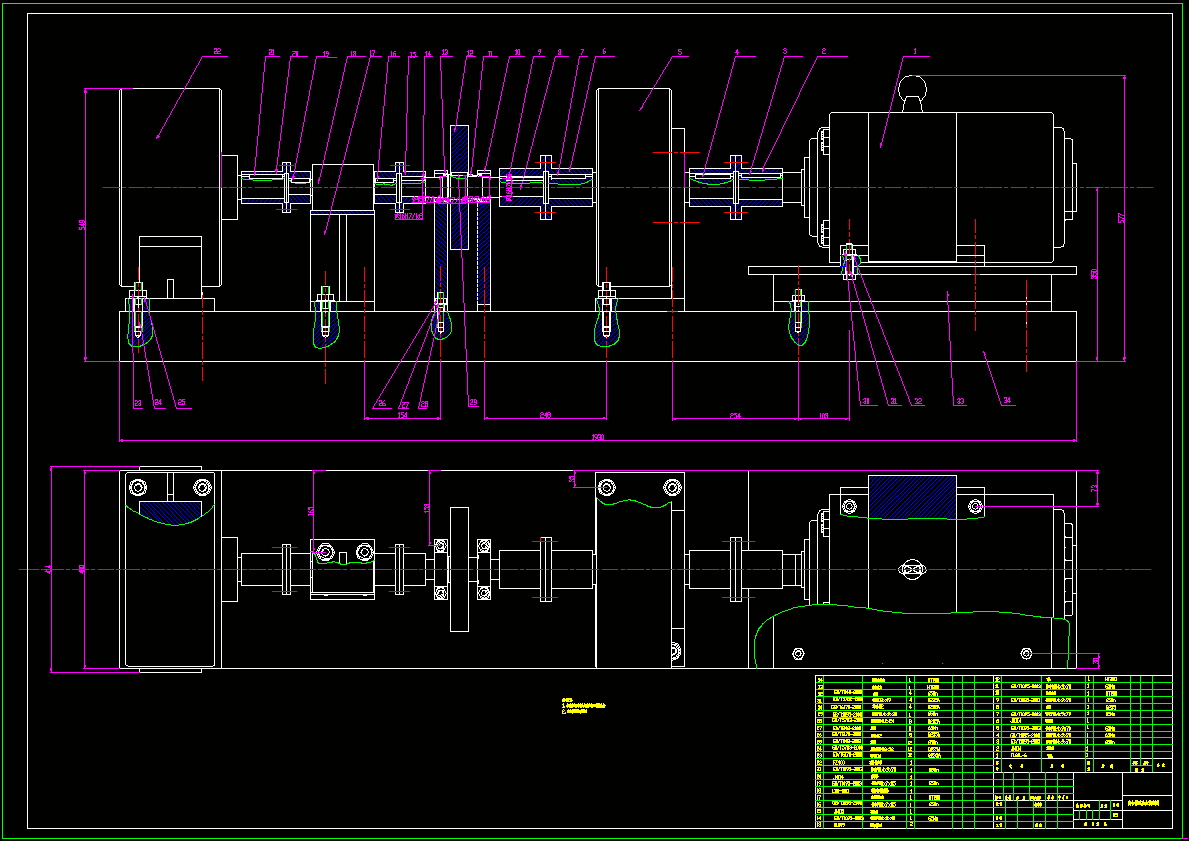This screenshot has width=1189, height=841.
Task: Select part callout number 22
Action: tap(217, 52)
